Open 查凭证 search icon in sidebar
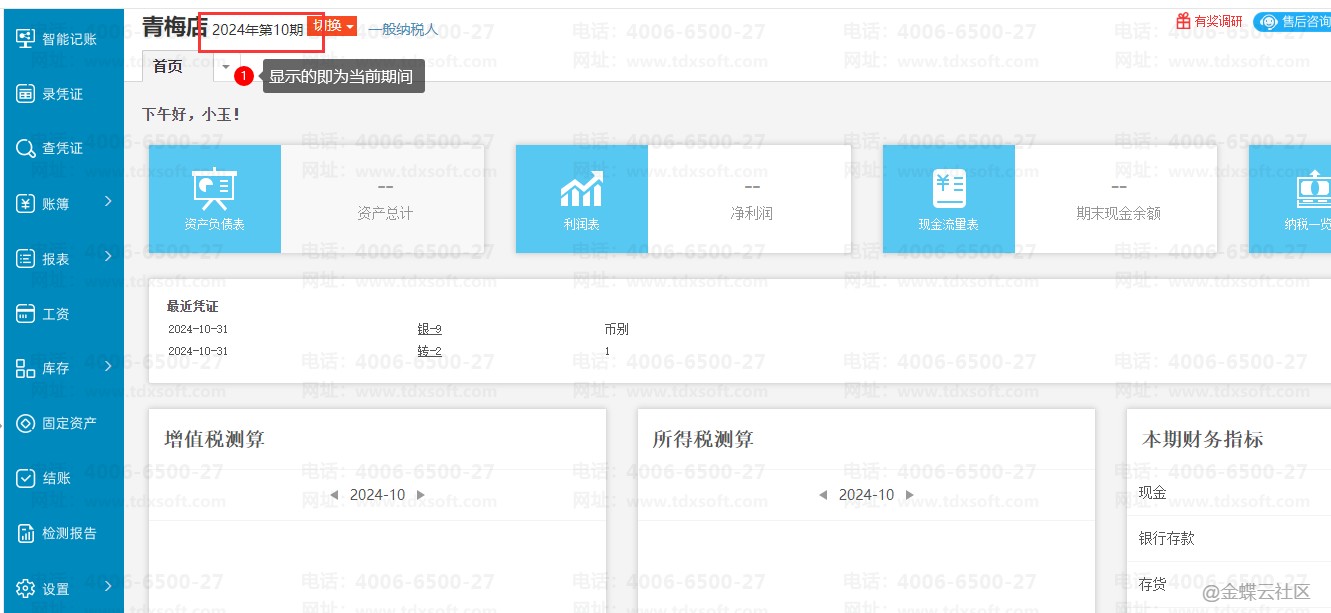The width and height of the screenshot is (1331, 613). tap(26, 148)
